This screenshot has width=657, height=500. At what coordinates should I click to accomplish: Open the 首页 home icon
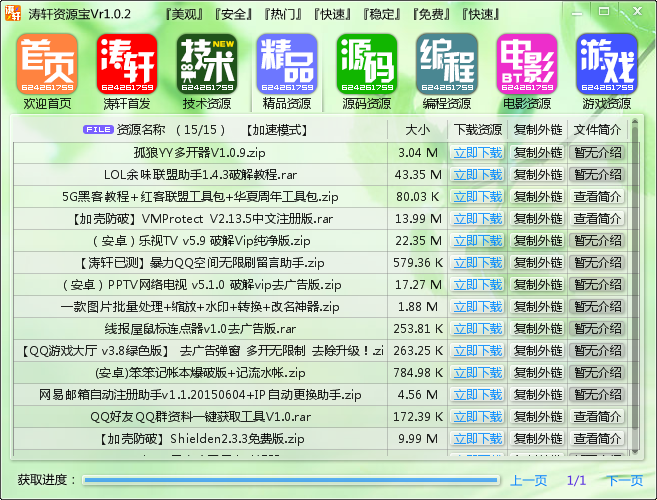pos(47,63)
